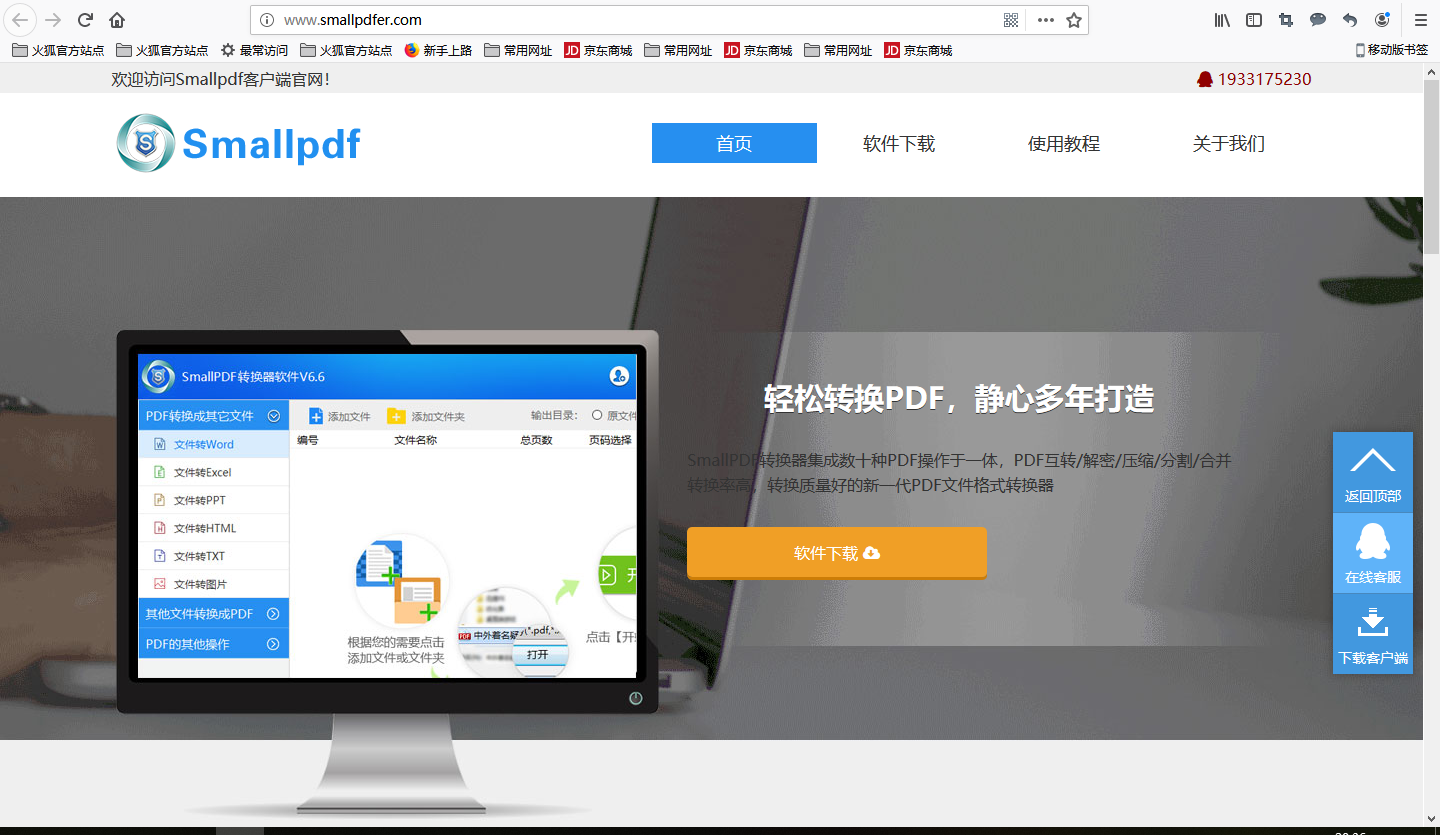This screenshot has width=1440, height=835.
Task: Click the orange 软件下载 button
Action: [x=837, y=553]
